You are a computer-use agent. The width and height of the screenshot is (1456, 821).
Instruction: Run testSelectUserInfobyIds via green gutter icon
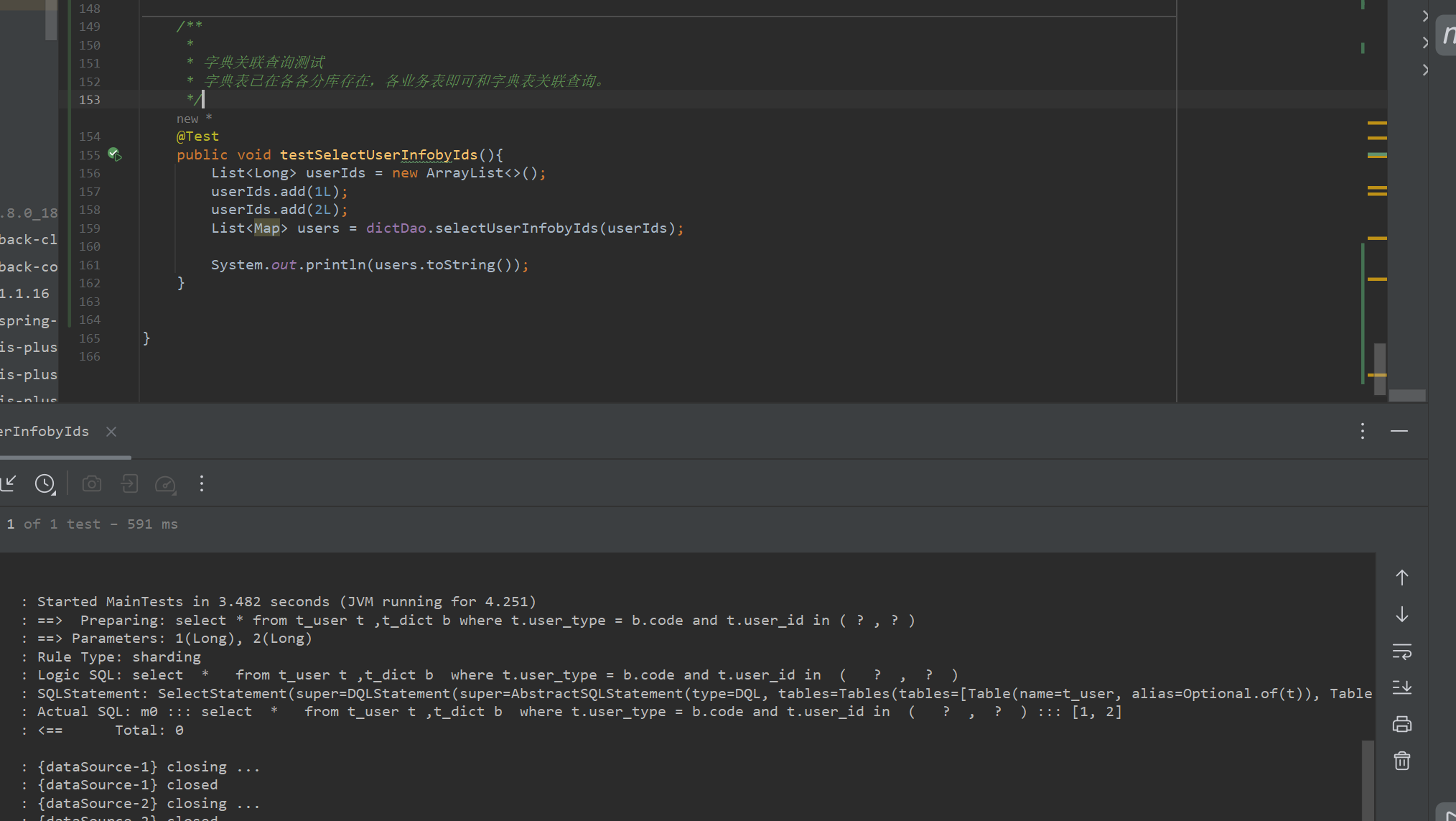click(114, 154)
